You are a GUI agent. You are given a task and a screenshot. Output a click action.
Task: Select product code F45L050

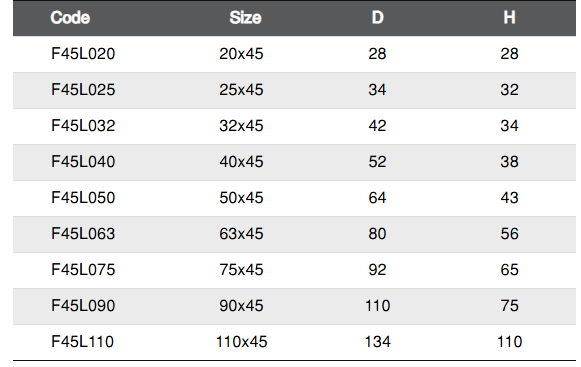[x=83, y=198]
